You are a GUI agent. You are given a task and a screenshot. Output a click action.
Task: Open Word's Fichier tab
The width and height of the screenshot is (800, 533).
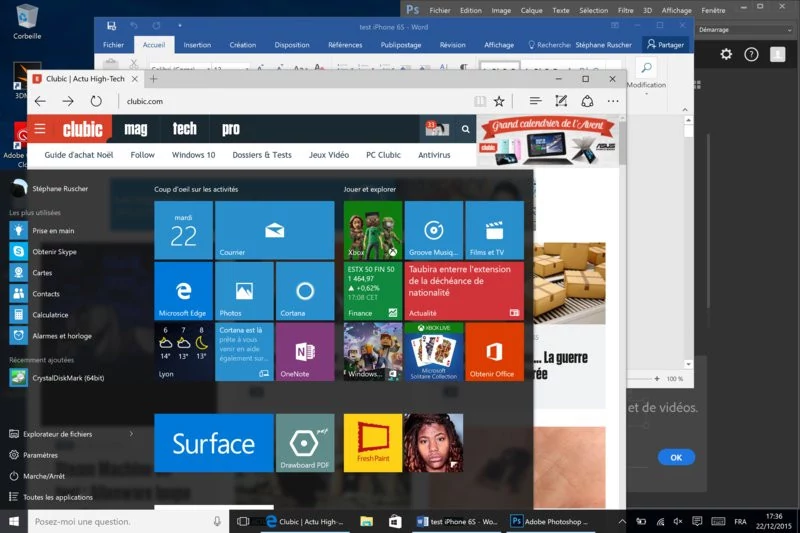[113, 45]
